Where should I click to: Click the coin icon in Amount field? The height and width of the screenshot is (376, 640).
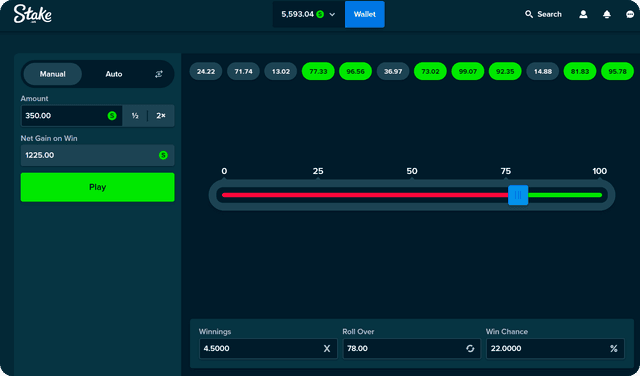coord(112,116)
